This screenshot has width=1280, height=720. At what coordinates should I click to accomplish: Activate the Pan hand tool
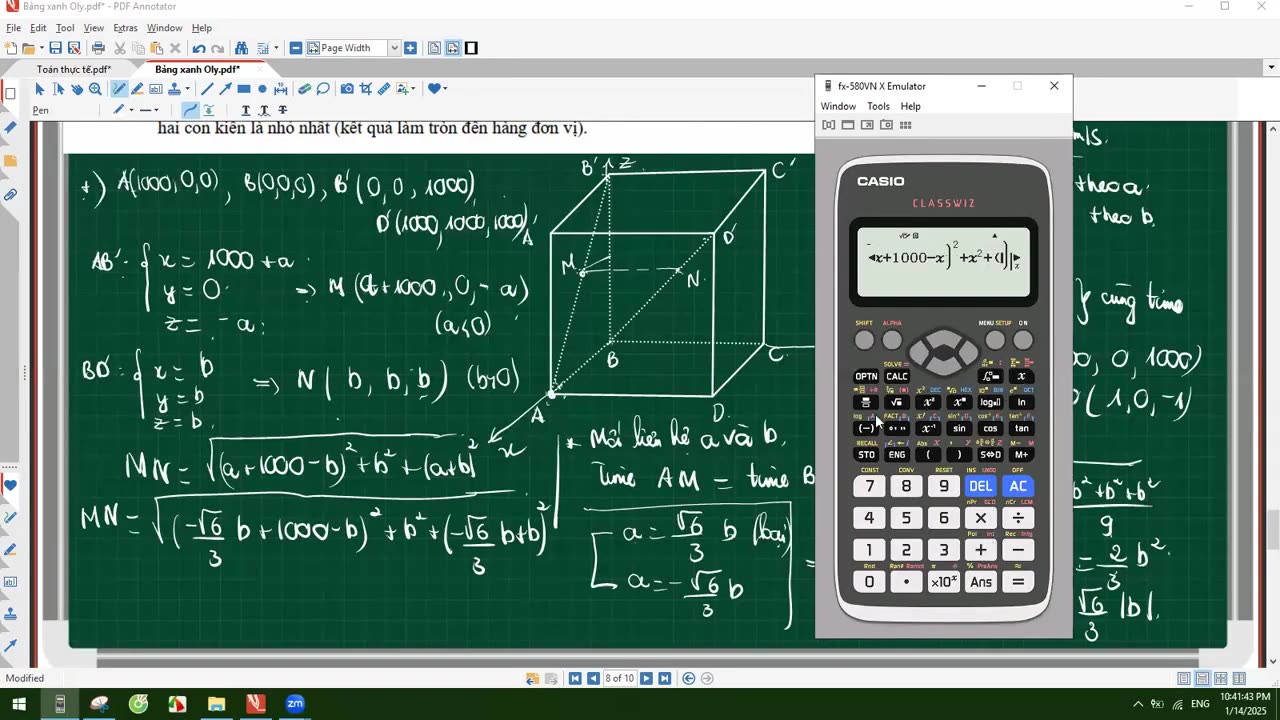pos(77,88)
